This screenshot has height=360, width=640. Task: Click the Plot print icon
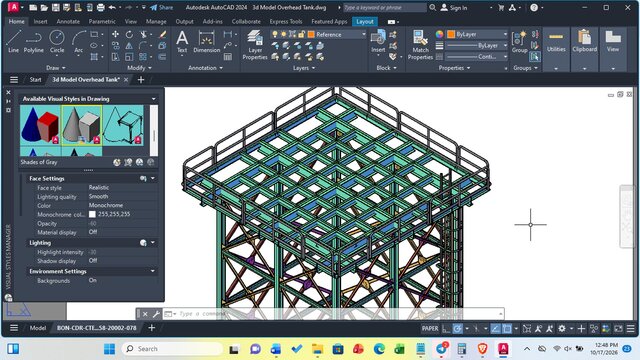[x=100, y=7]
